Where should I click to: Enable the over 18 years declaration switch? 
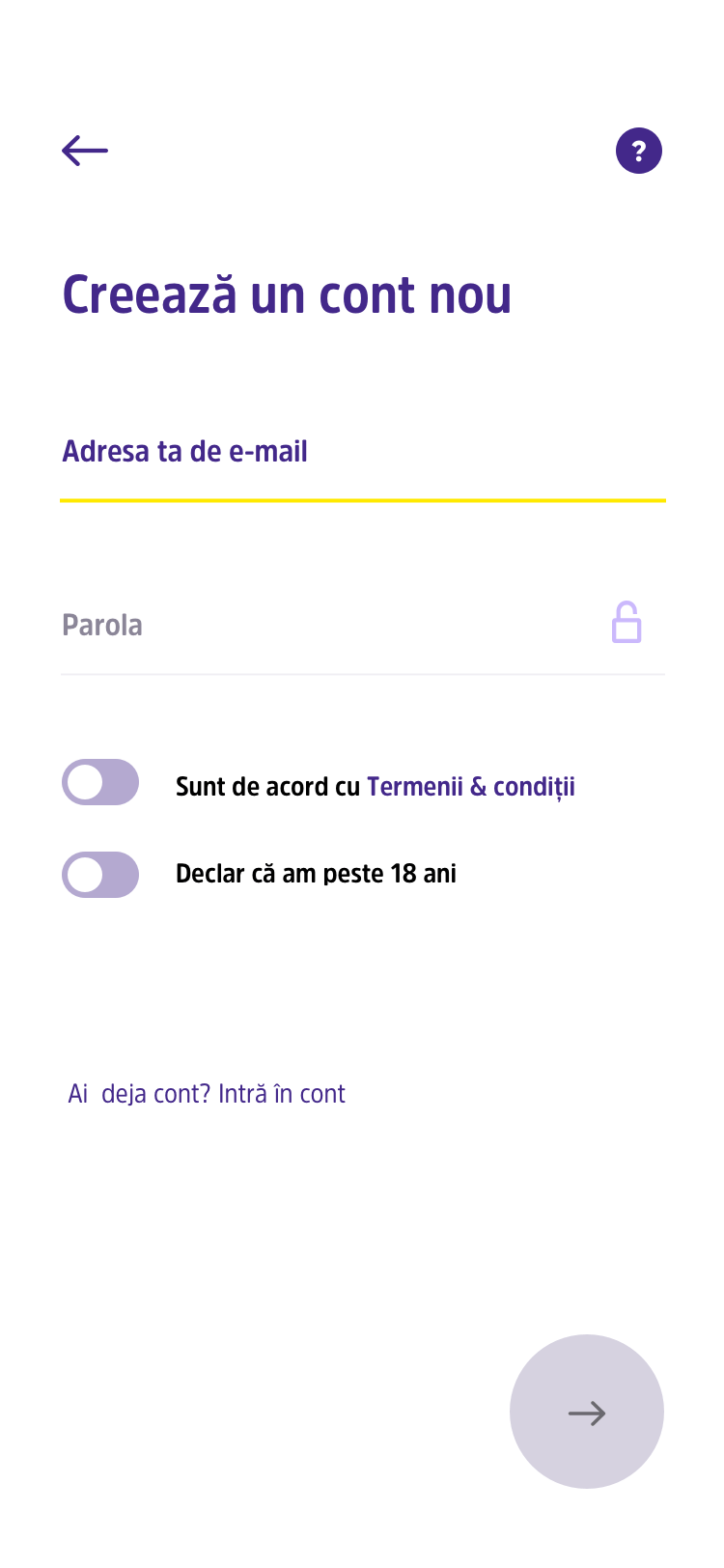point(100,875)
